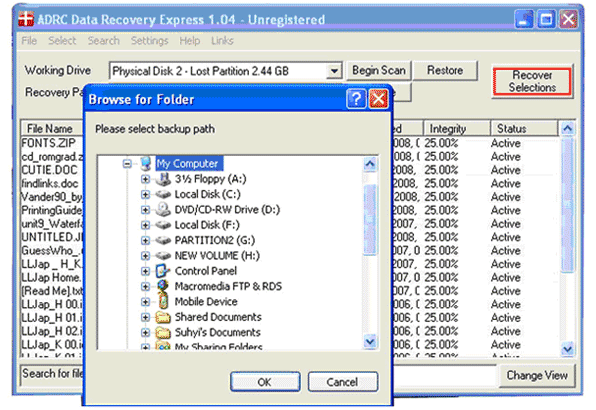
Task: Click the Local Disk (F:) drive icon
Action: [x=163, y=225]
